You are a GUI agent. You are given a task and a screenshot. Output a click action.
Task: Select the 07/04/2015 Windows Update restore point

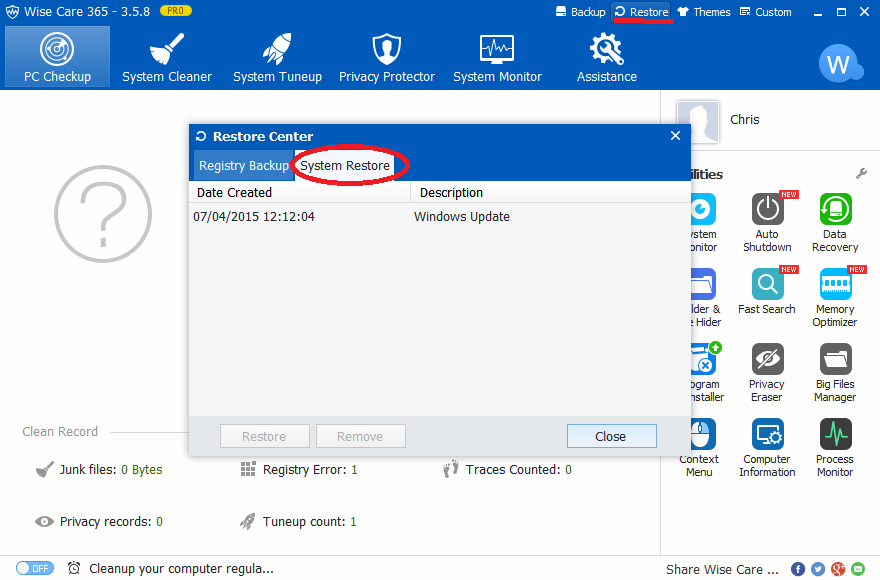coord(440,217)
